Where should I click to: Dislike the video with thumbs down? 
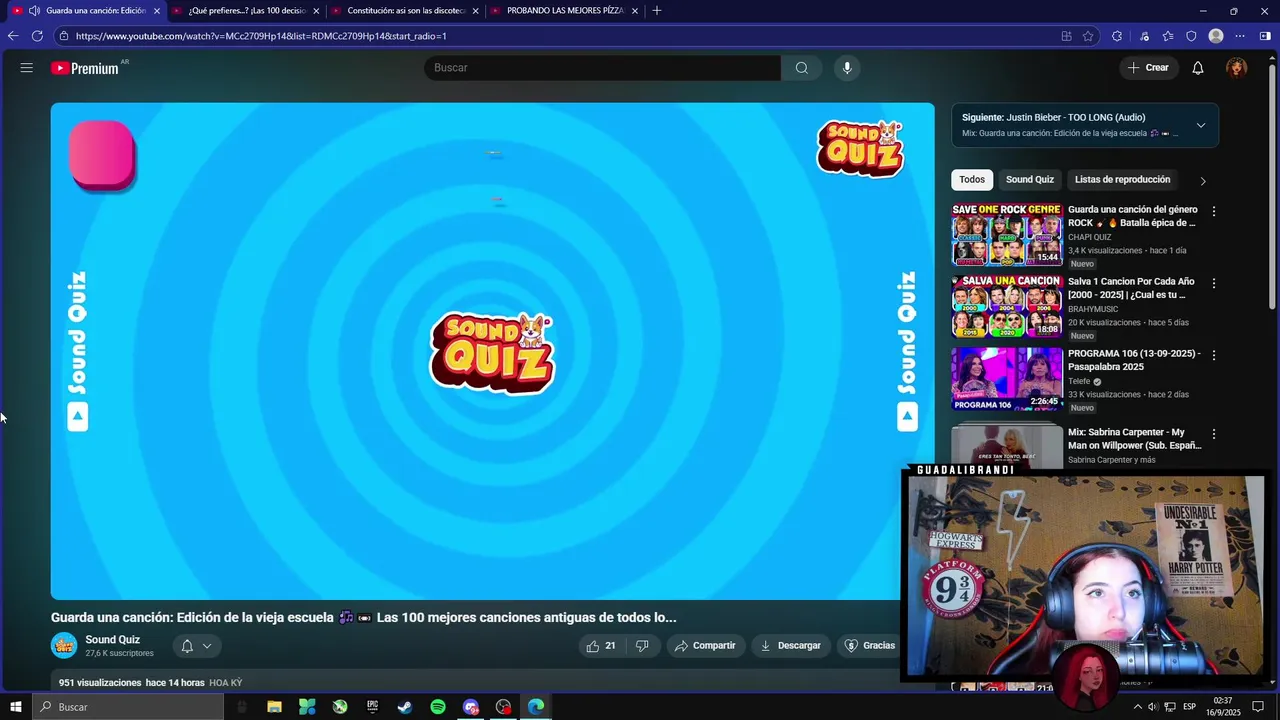point(642,646)
